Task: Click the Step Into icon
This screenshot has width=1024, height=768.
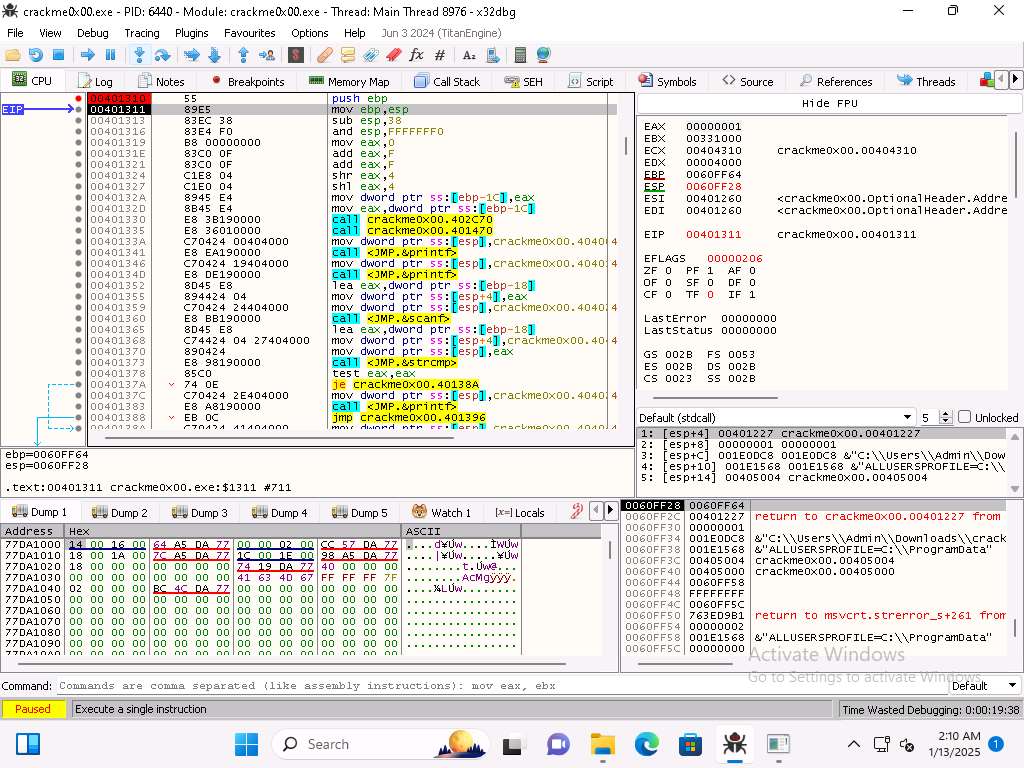Action: (140, 55)
